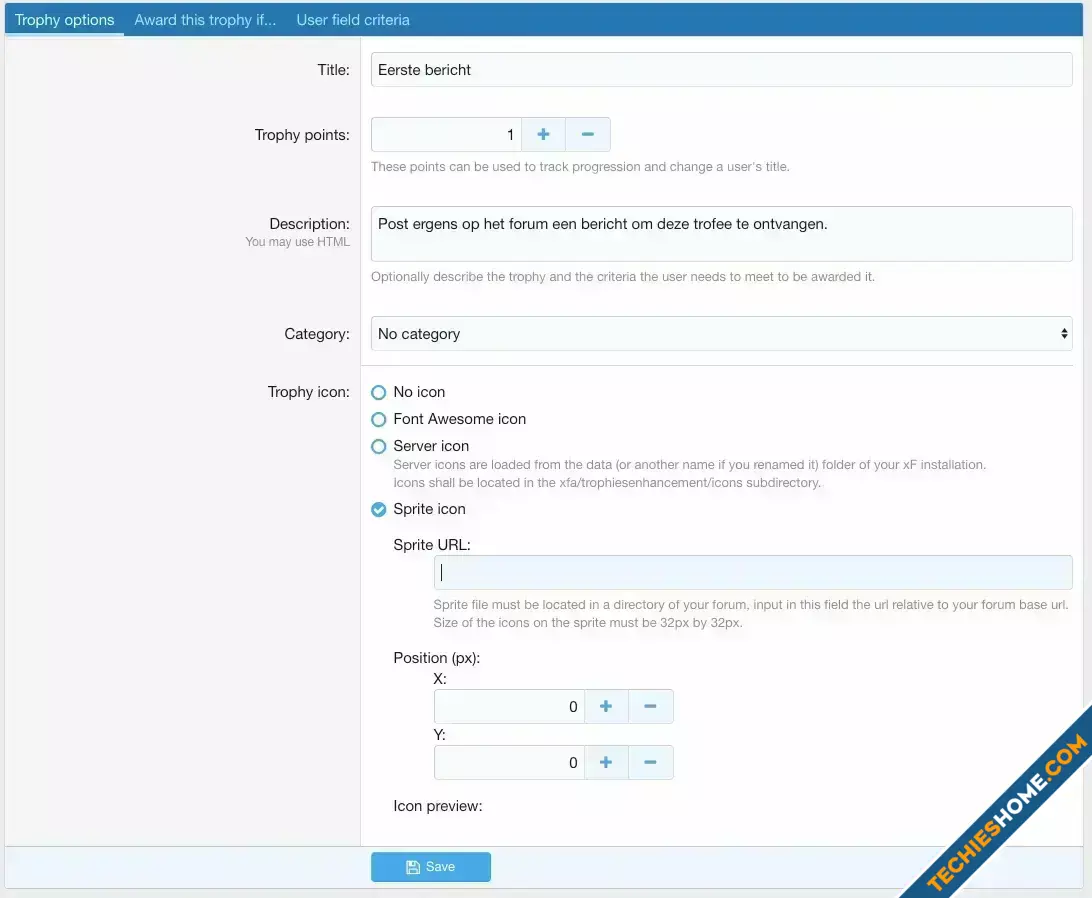Save the trophy settings
This screenshot has height=898, width=1092.
pos(431,867)
